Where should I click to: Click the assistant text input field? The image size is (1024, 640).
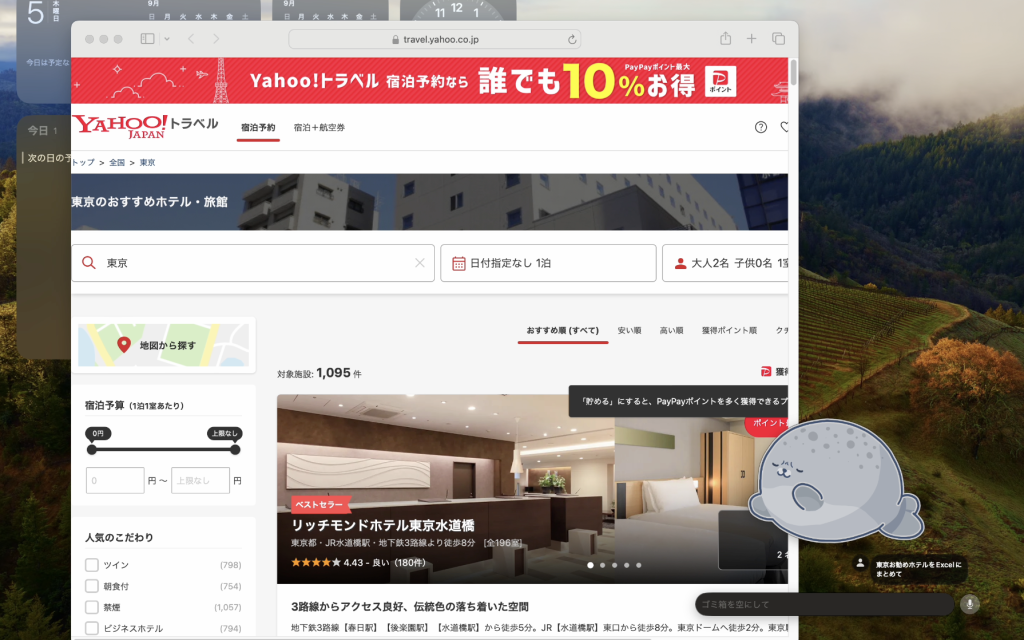click(825, 604)
